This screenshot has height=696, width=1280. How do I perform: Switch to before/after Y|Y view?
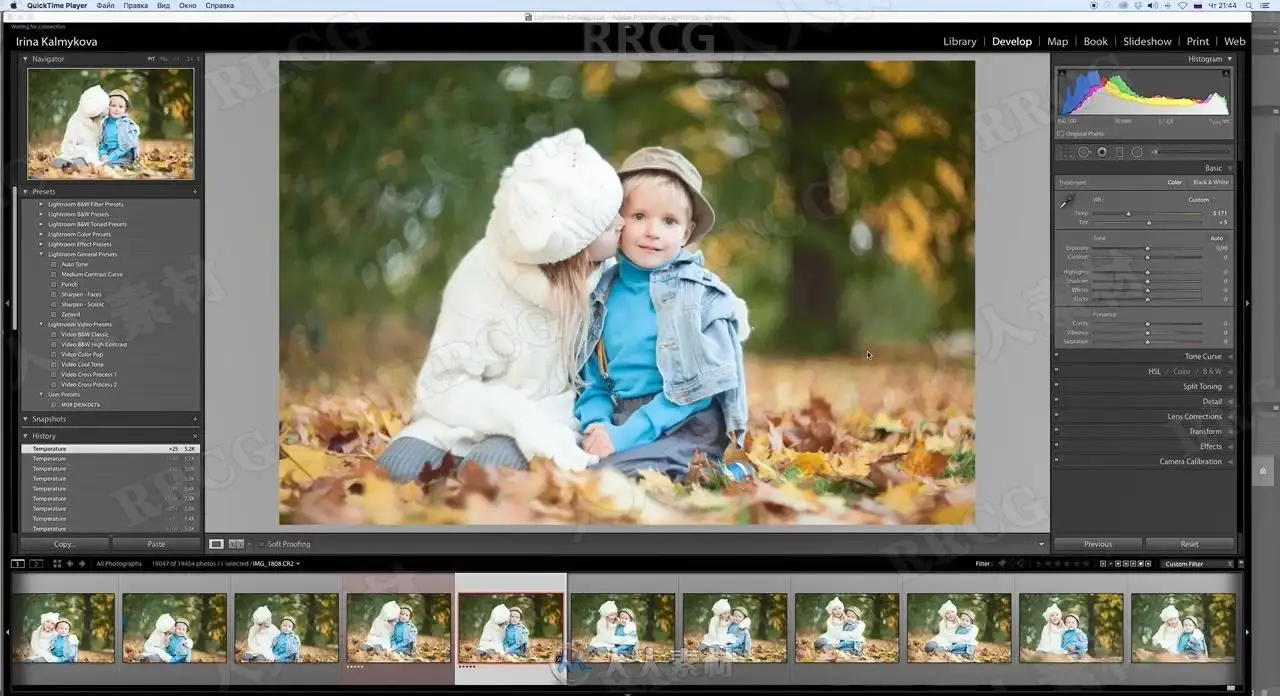click(236, 544)
